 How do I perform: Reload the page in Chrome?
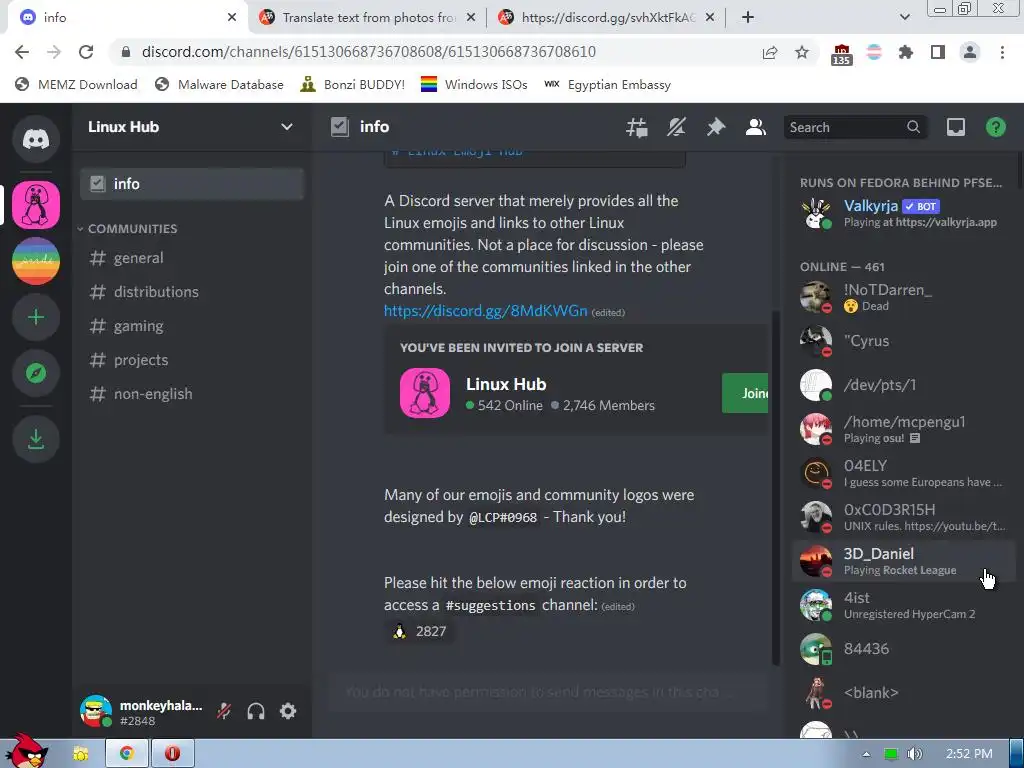86,52
